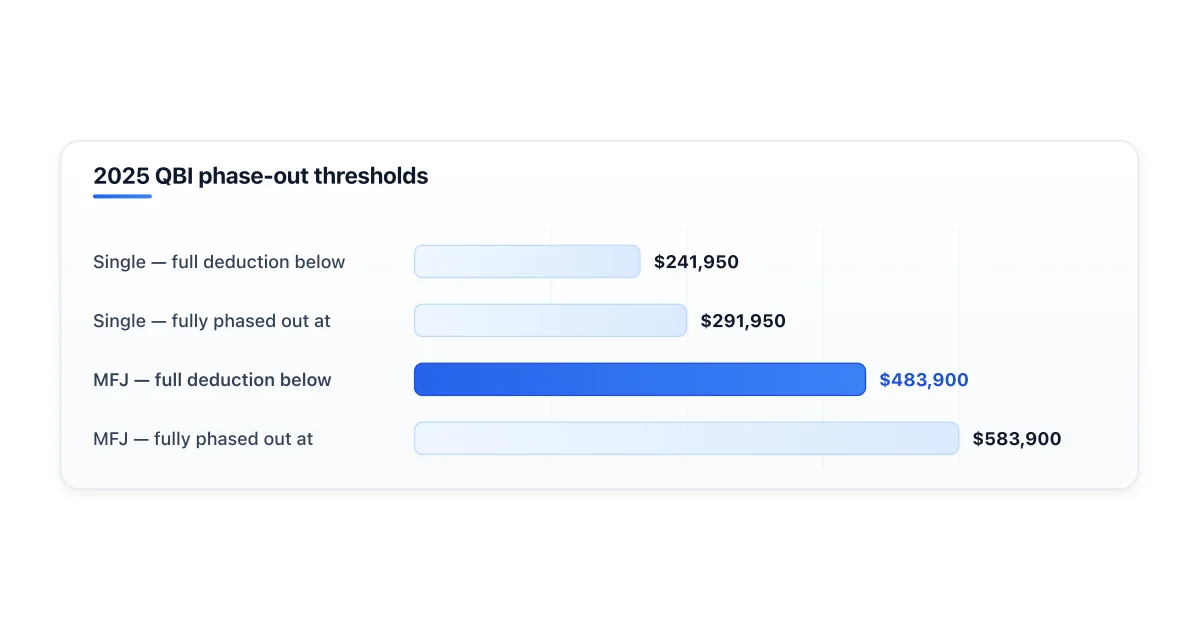Click the blue underline beneath the title
The width and height of the screenshot is (1200, 630).
point(122,196)
